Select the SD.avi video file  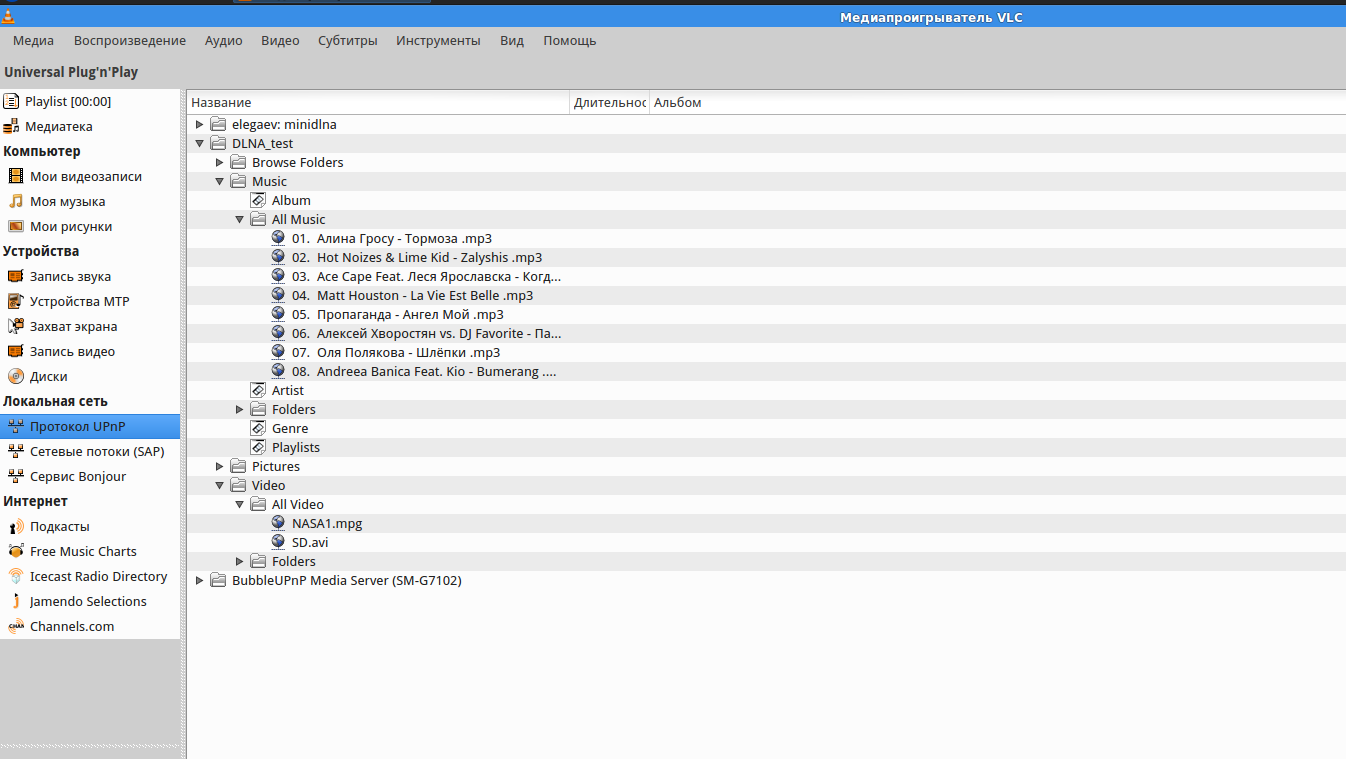click(x=310, y=542)
